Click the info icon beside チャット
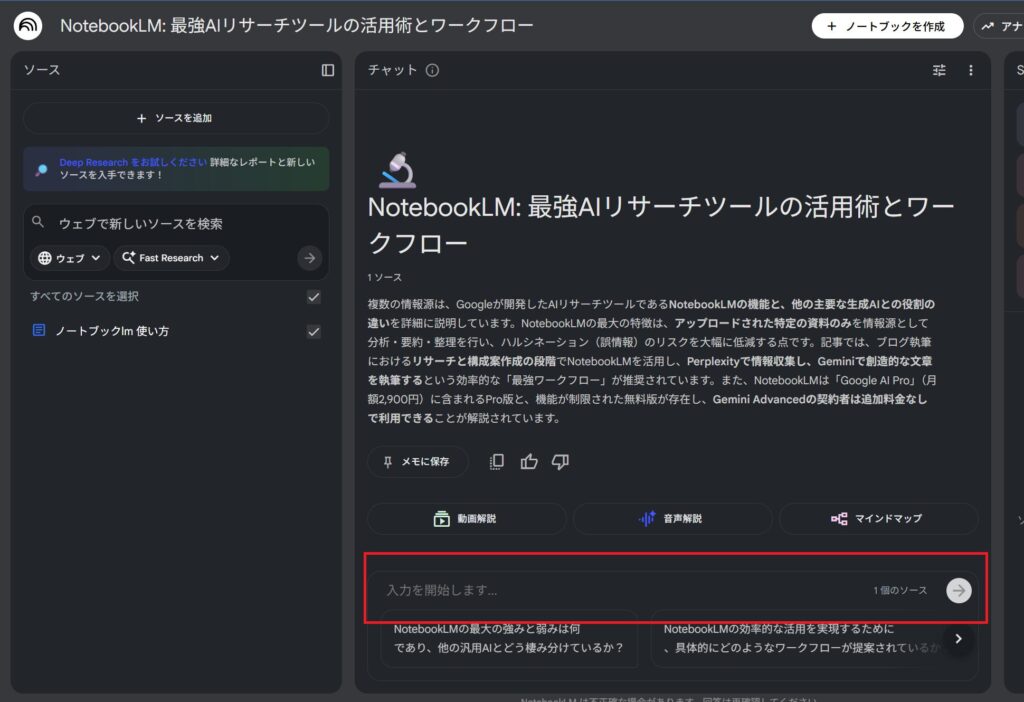The height and width of the screenshot is (702, 1024). pyautogui.click(x=432, y=70)
